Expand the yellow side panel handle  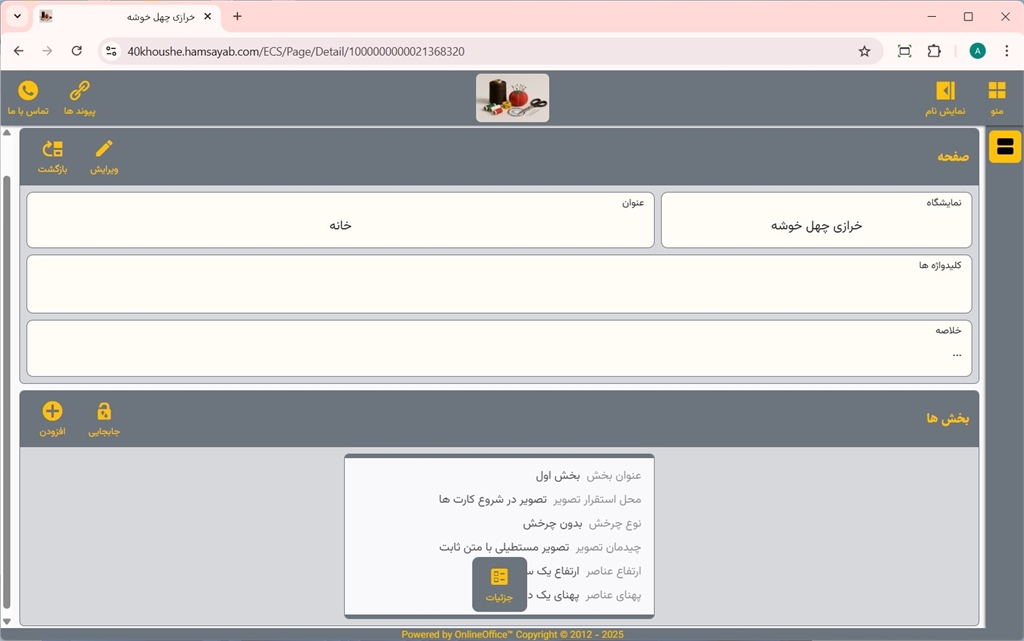pyautogui.click(x=1005, y=147)
